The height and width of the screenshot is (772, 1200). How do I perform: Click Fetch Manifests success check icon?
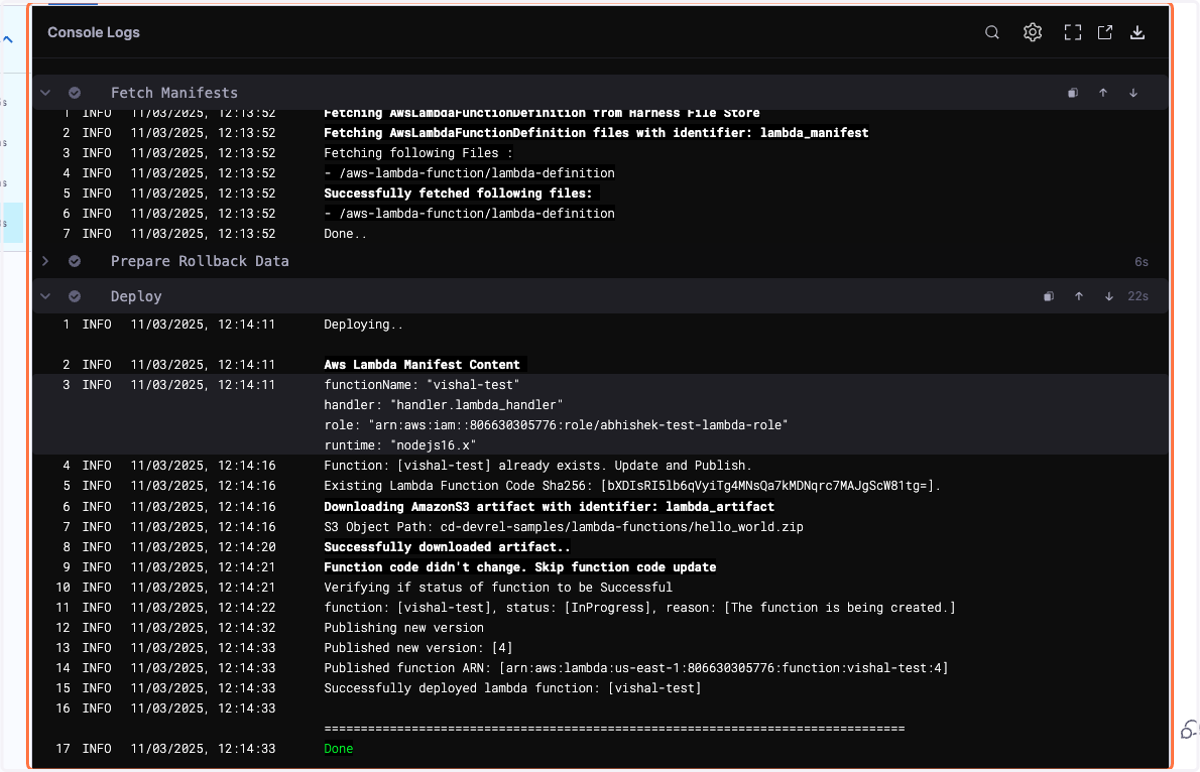(x=74, y=93)
